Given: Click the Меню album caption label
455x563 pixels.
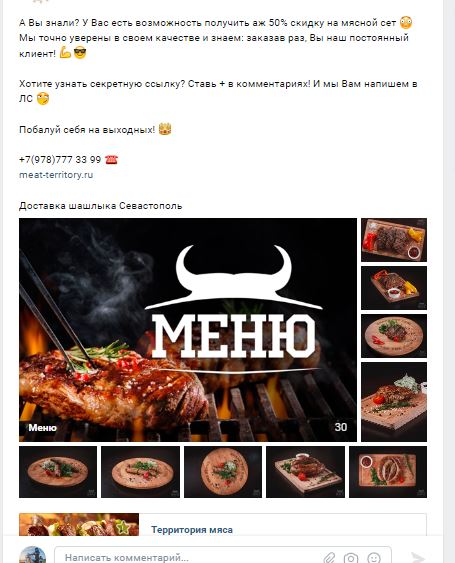Looking at the screenshot, I should click(x=42, y=428).
